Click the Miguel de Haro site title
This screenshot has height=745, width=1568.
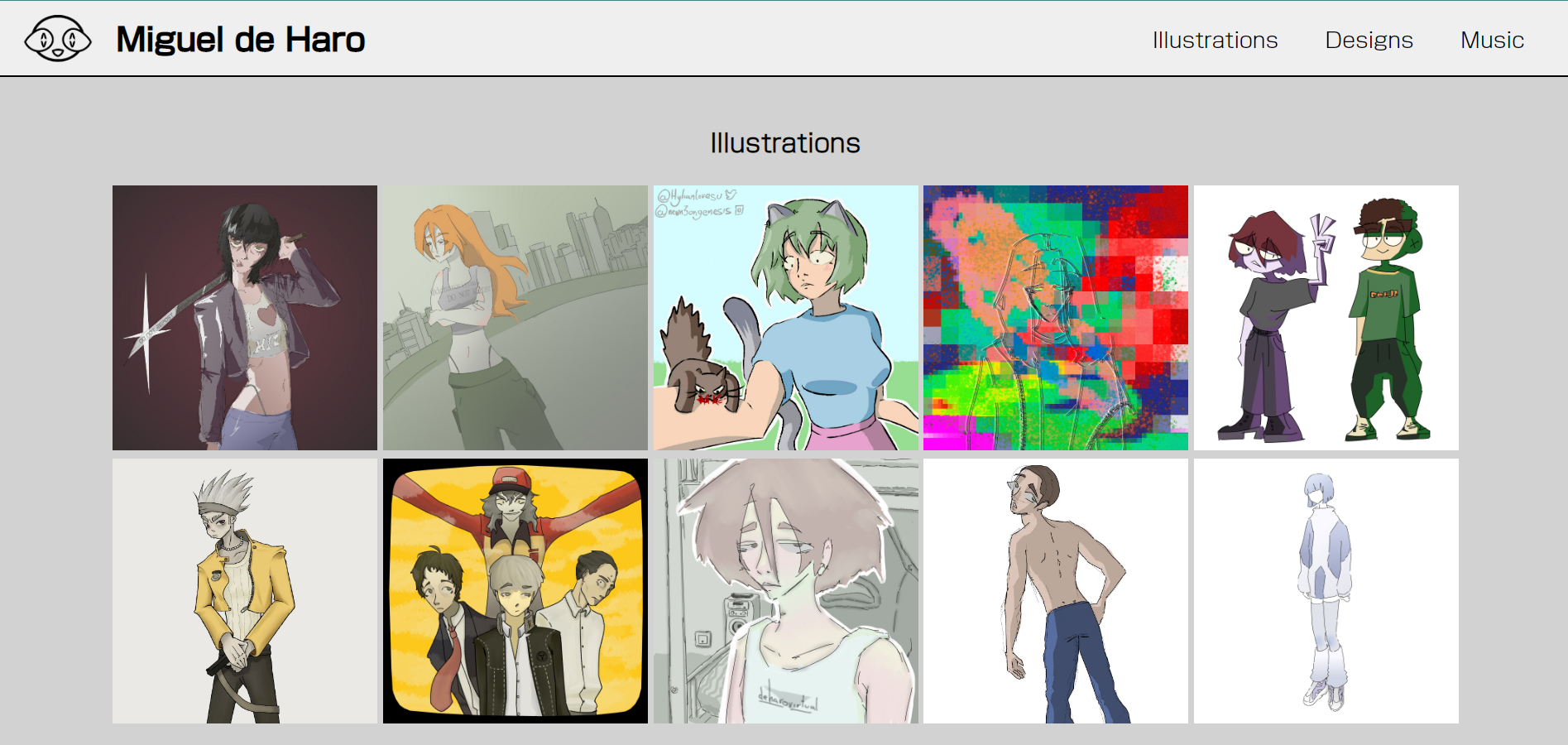coord(240,40)
